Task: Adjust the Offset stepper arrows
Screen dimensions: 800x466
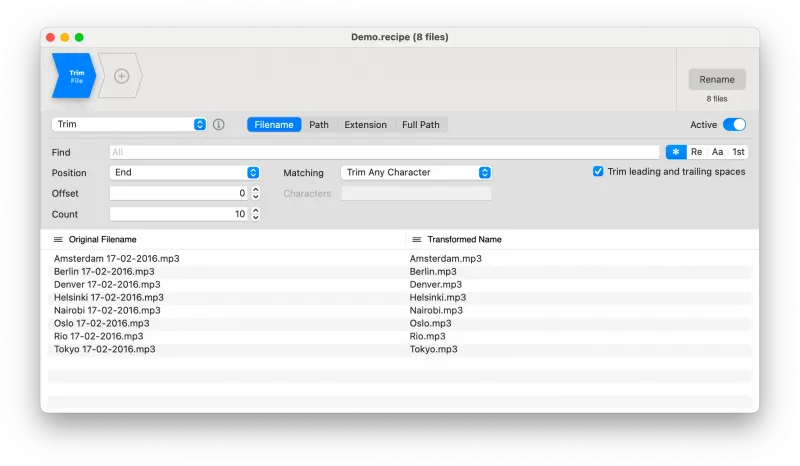Action: pyautogui.click(x=256, y=193)
